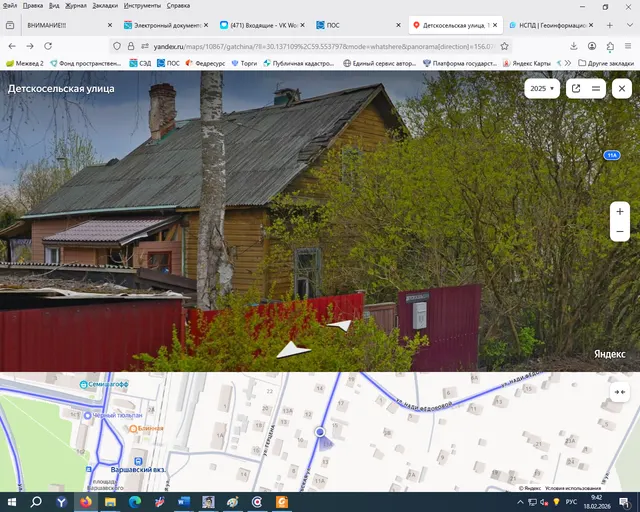Open Единый сервис автор... bookmark
Viewport: 640px width, 512px height.
click(380, 63)
